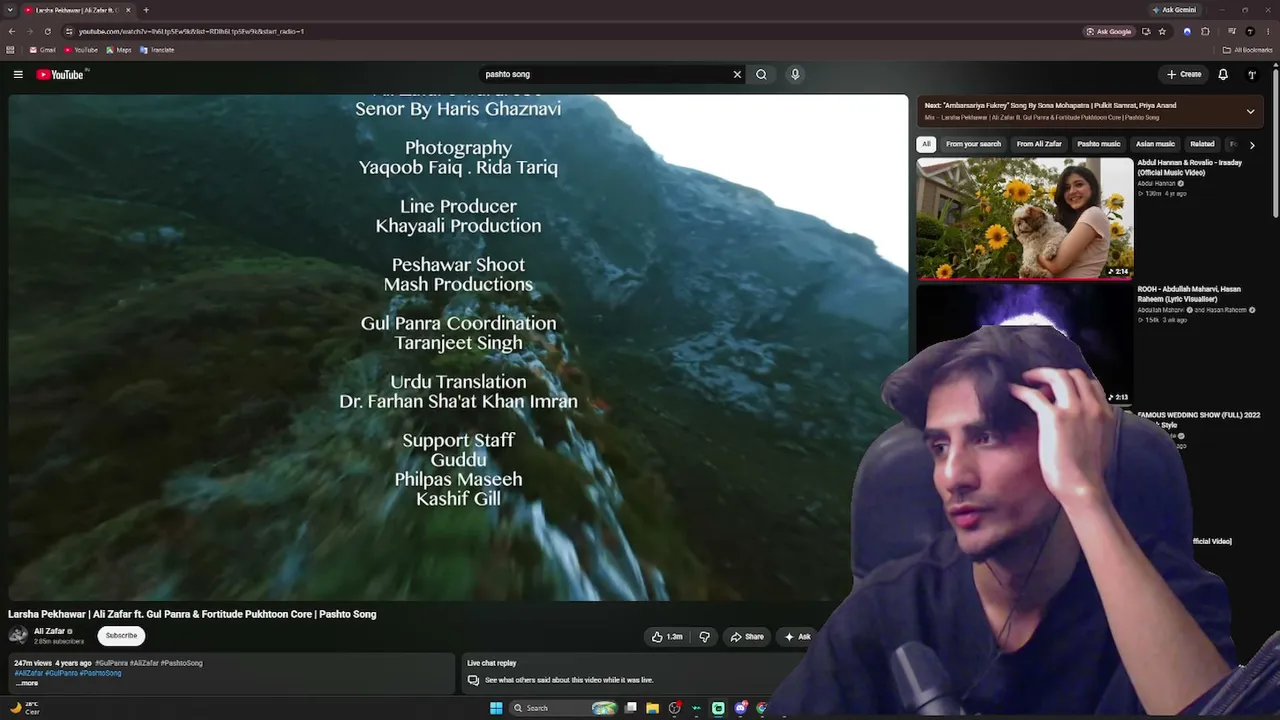Select the Pashto music chip
This screenshot has width=1280, height=720.
pyautogui.click(x=1099, y=144)
